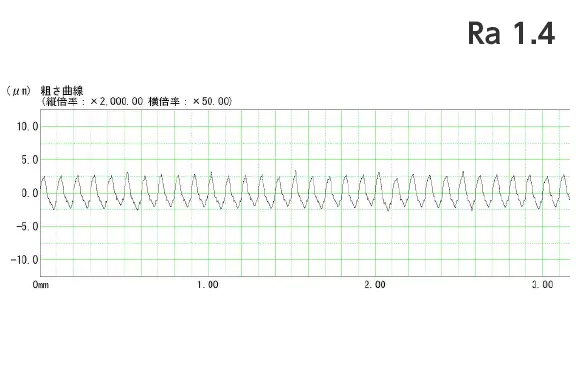This screenshot has height=384, width=576.
Task: Click the 5.0 μm horizontal gridline
Action: 305,160
